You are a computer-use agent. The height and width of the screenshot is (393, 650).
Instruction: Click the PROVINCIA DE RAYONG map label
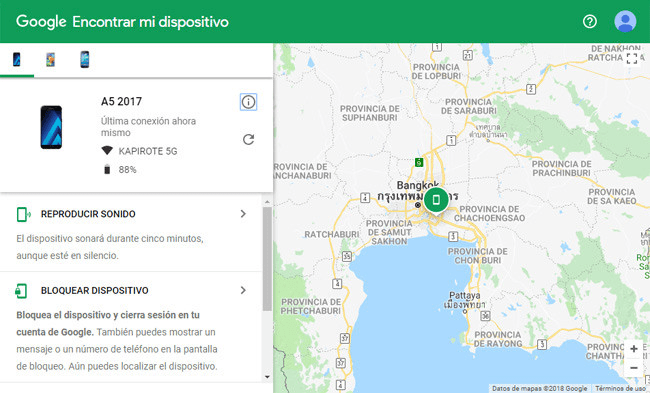(498, 339)
